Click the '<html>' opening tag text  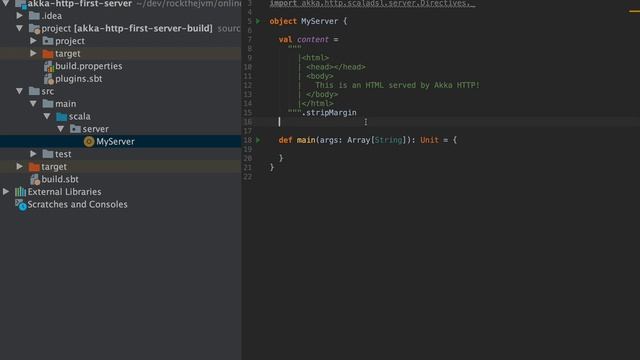pyautogui.click(x=315, y=58)
